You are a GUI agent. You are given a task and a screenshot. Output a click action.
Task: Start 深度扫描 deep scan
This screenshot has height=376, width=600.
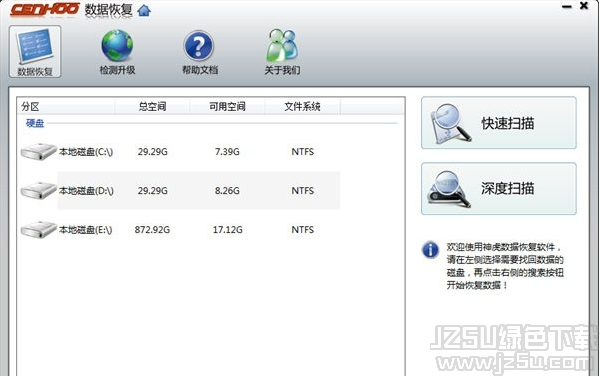(x=499, y=189)
